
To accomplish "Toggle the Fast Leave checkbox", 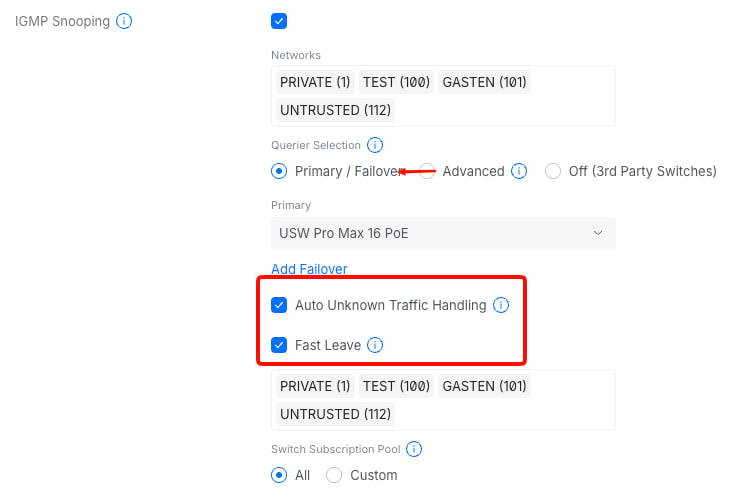I will (279, 345).
